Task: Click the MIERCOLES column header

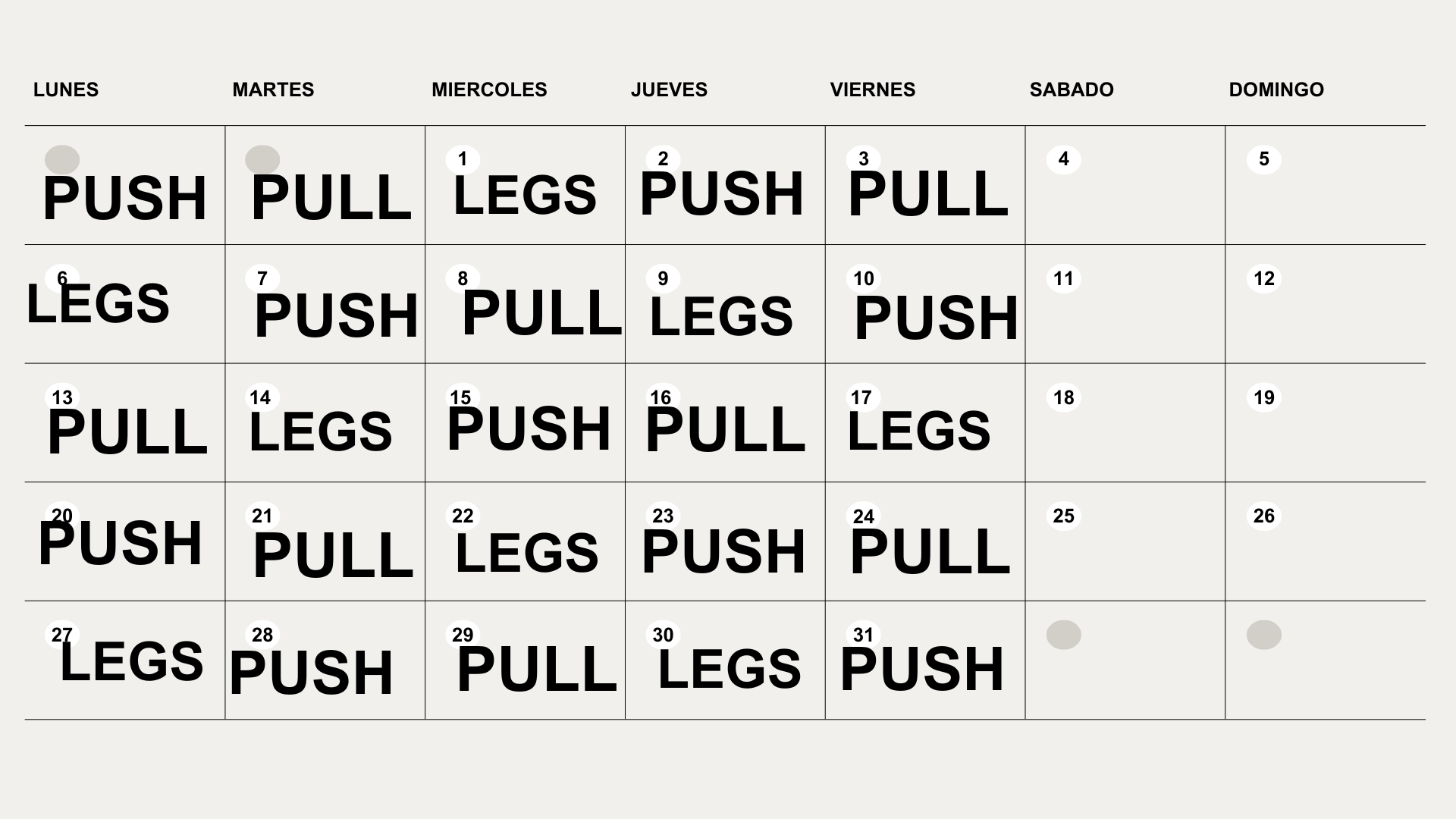Action: click(489, 89)
